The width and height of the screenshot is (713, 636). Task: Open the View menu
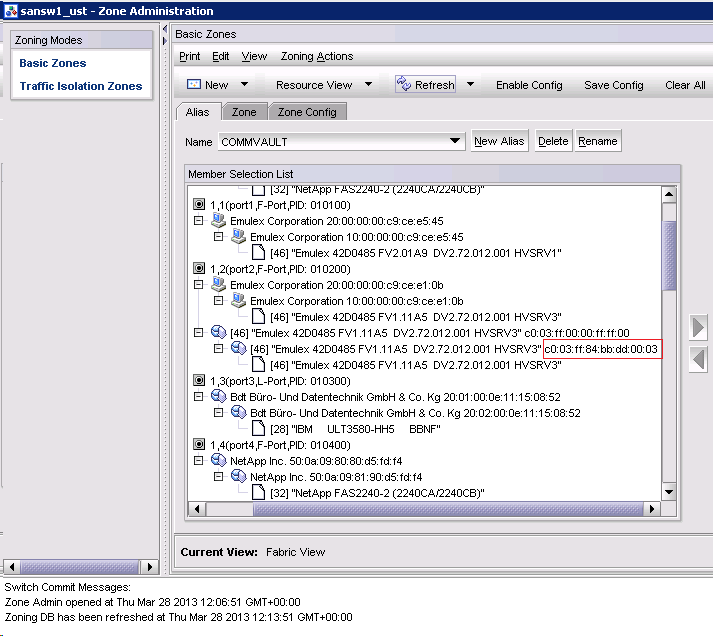click(254, 56)
